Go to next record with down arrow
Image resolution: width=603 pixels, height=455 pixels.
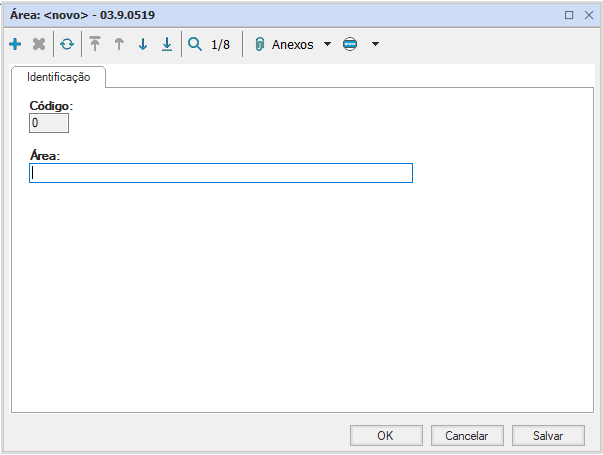coord(143,45)
